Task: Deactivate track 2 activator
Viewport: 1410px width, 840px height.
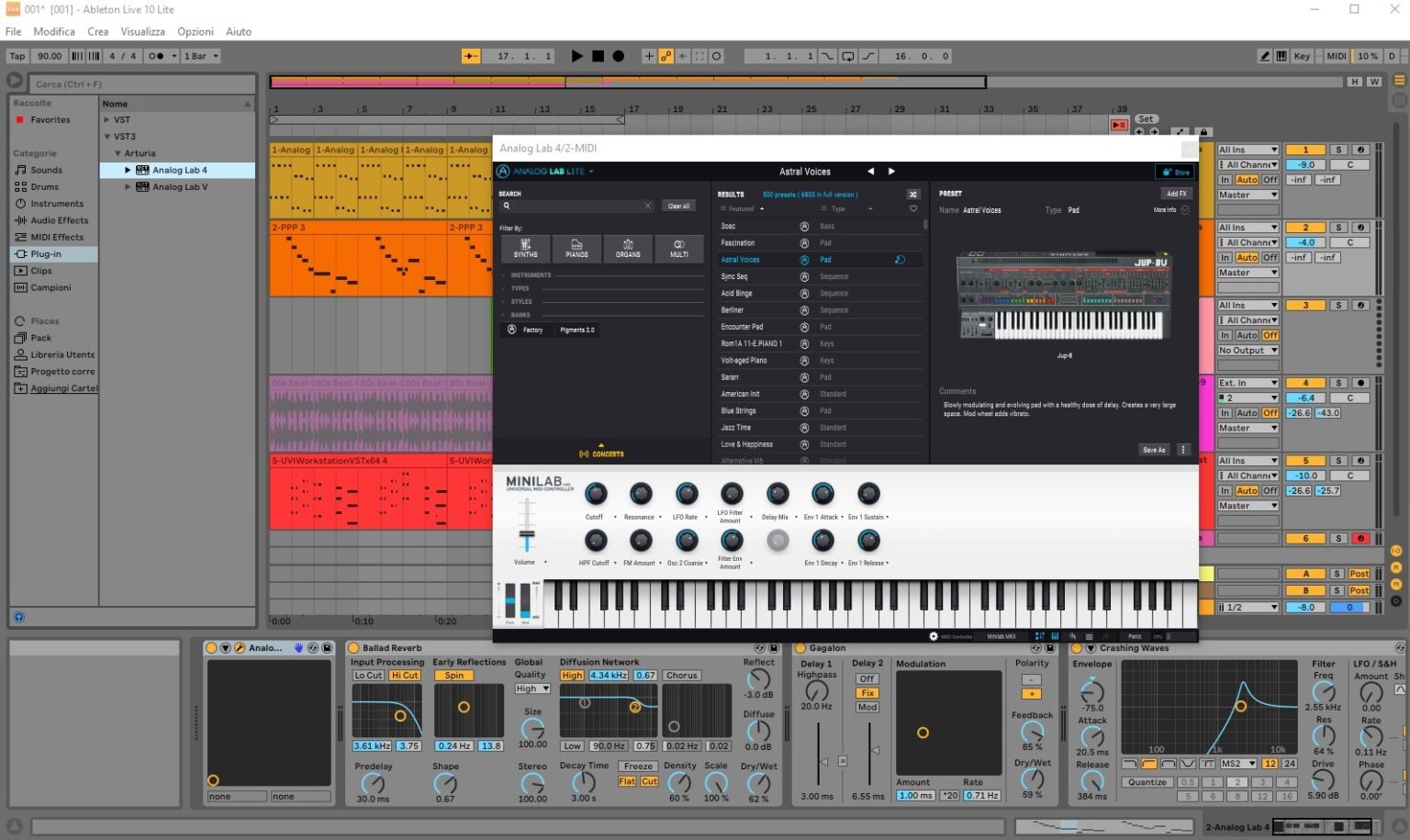Action: tap(1305, 228)
